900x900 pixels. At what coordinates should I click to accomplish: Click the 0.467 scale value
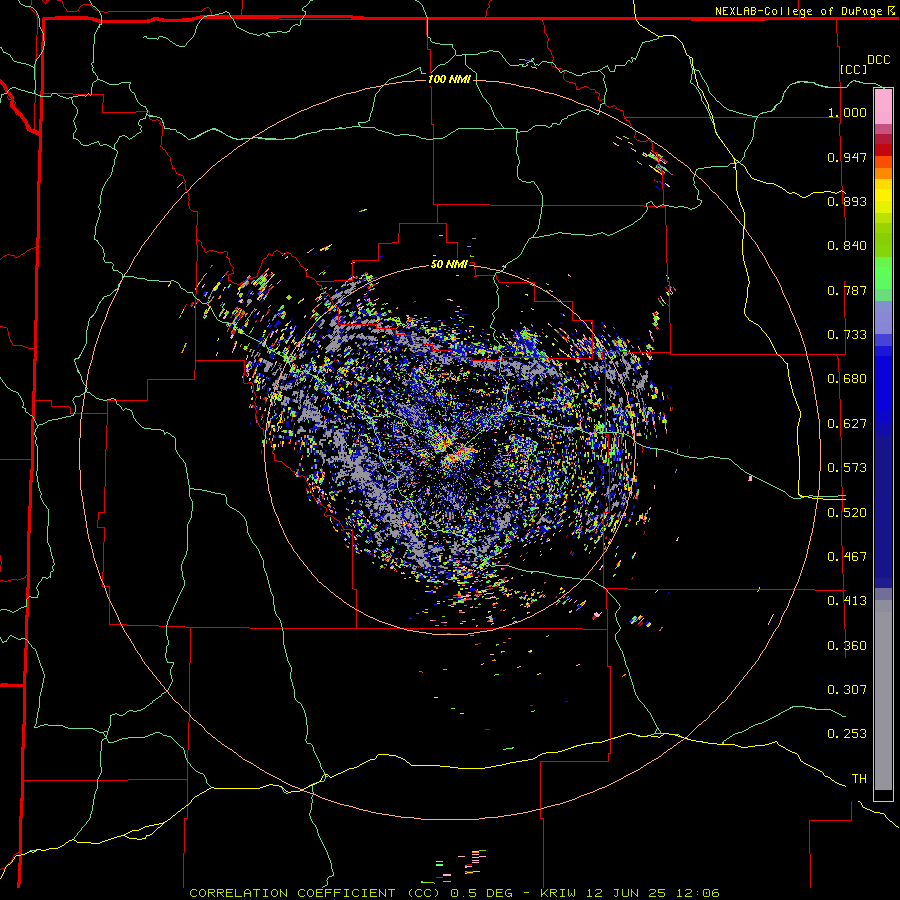pyautogui.click(x=847, y=557)
